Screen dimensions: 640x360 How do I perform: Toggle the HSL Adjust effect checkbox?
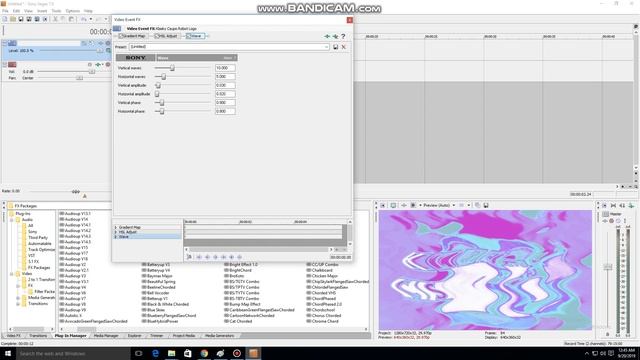point(157,36)
